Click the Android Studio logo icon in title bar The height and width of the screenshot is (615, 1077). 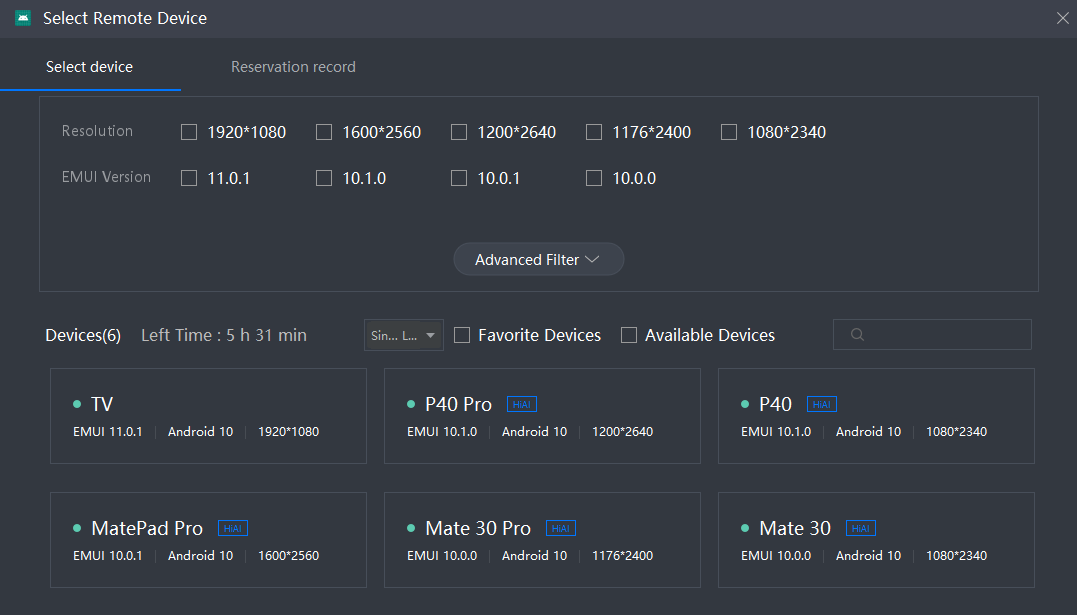[23, 18]
